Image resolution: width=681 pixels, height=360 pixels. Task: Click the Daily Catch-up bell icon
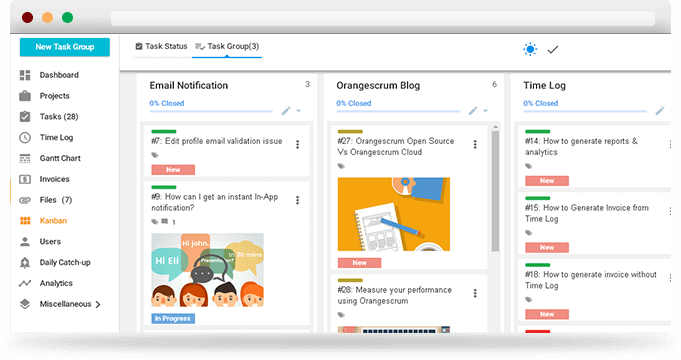pos(25,263)
